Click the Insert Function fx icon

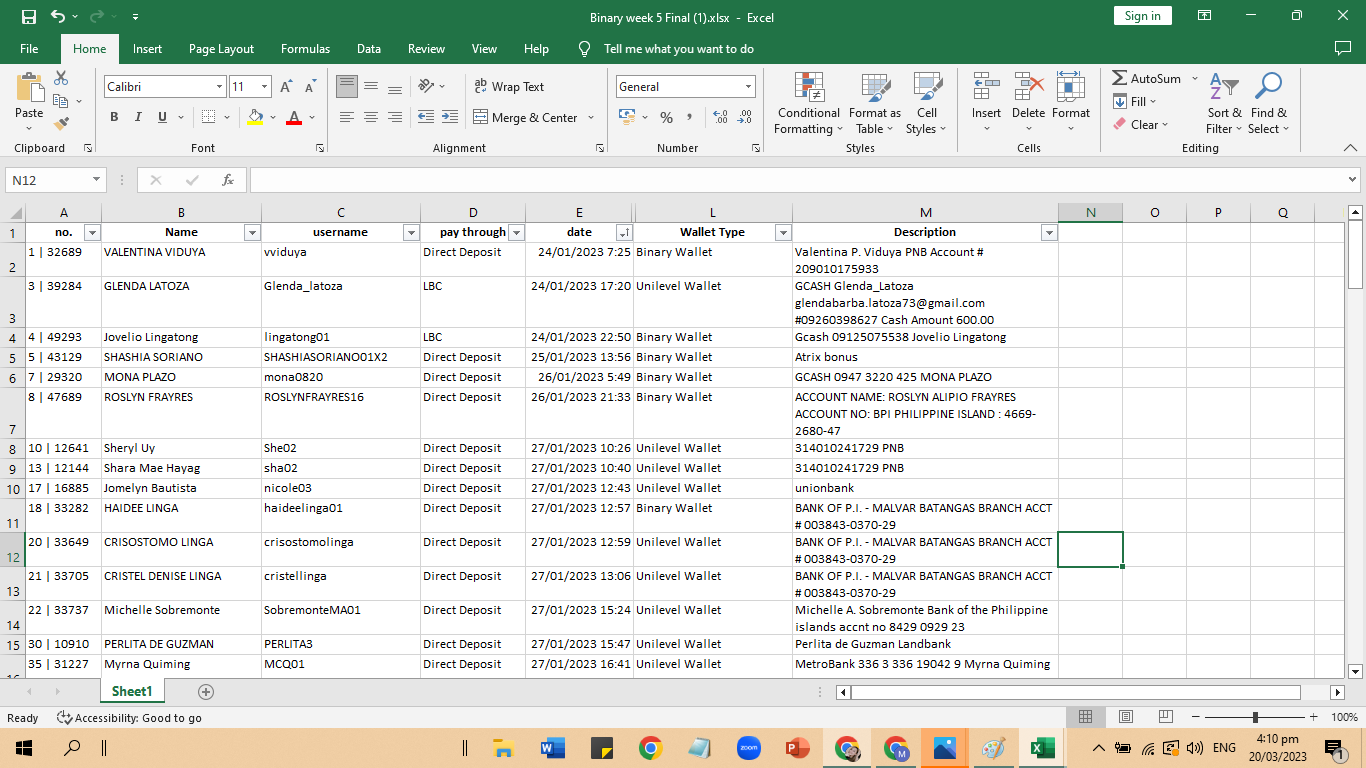point(228,180)
